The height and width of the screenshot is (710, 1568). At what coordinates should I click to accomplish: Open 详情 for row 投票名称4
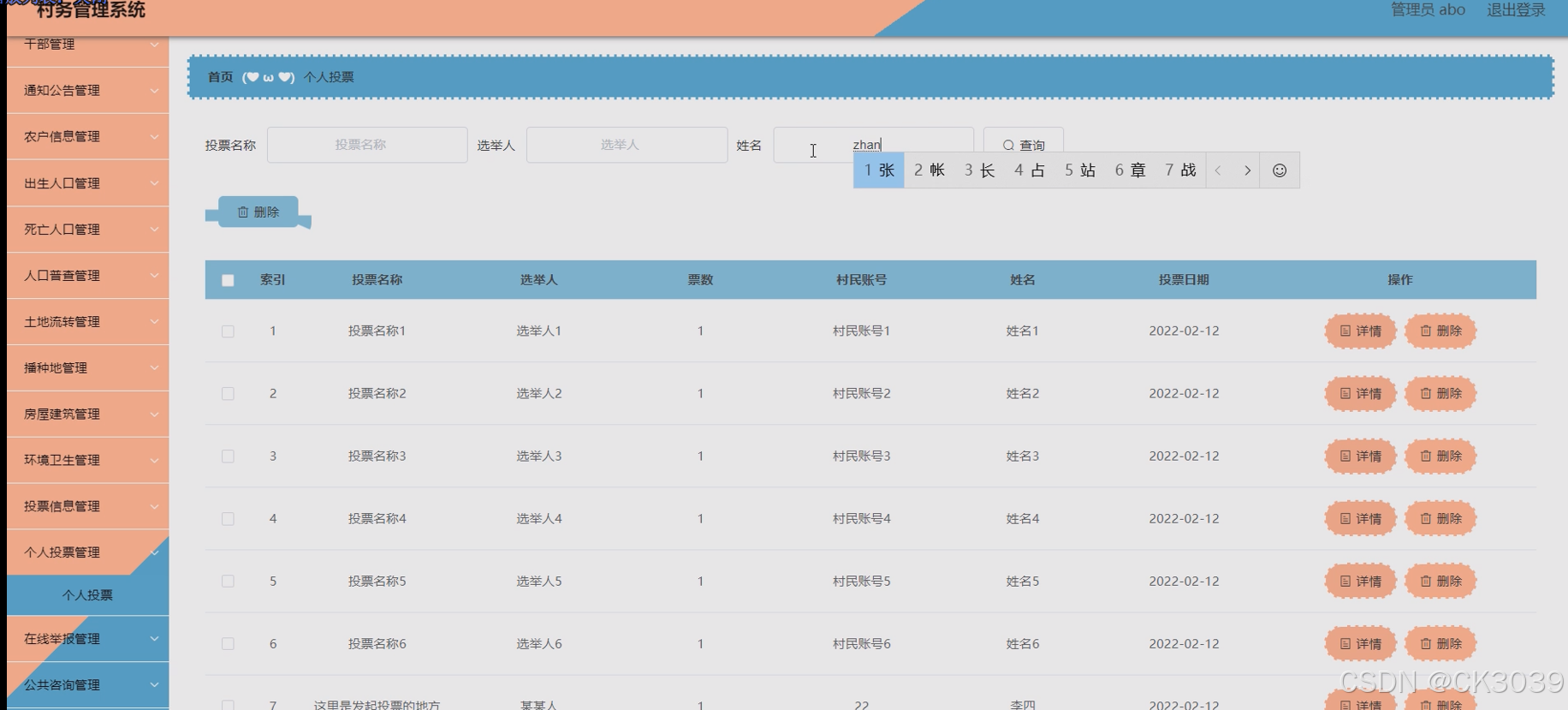click(x=1361, y=518)
